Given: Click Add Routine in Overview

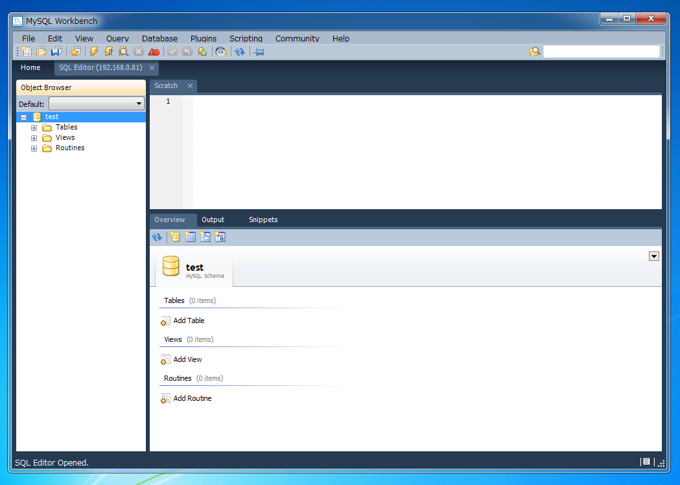Looking at the screenshot, I should (186, 398).
